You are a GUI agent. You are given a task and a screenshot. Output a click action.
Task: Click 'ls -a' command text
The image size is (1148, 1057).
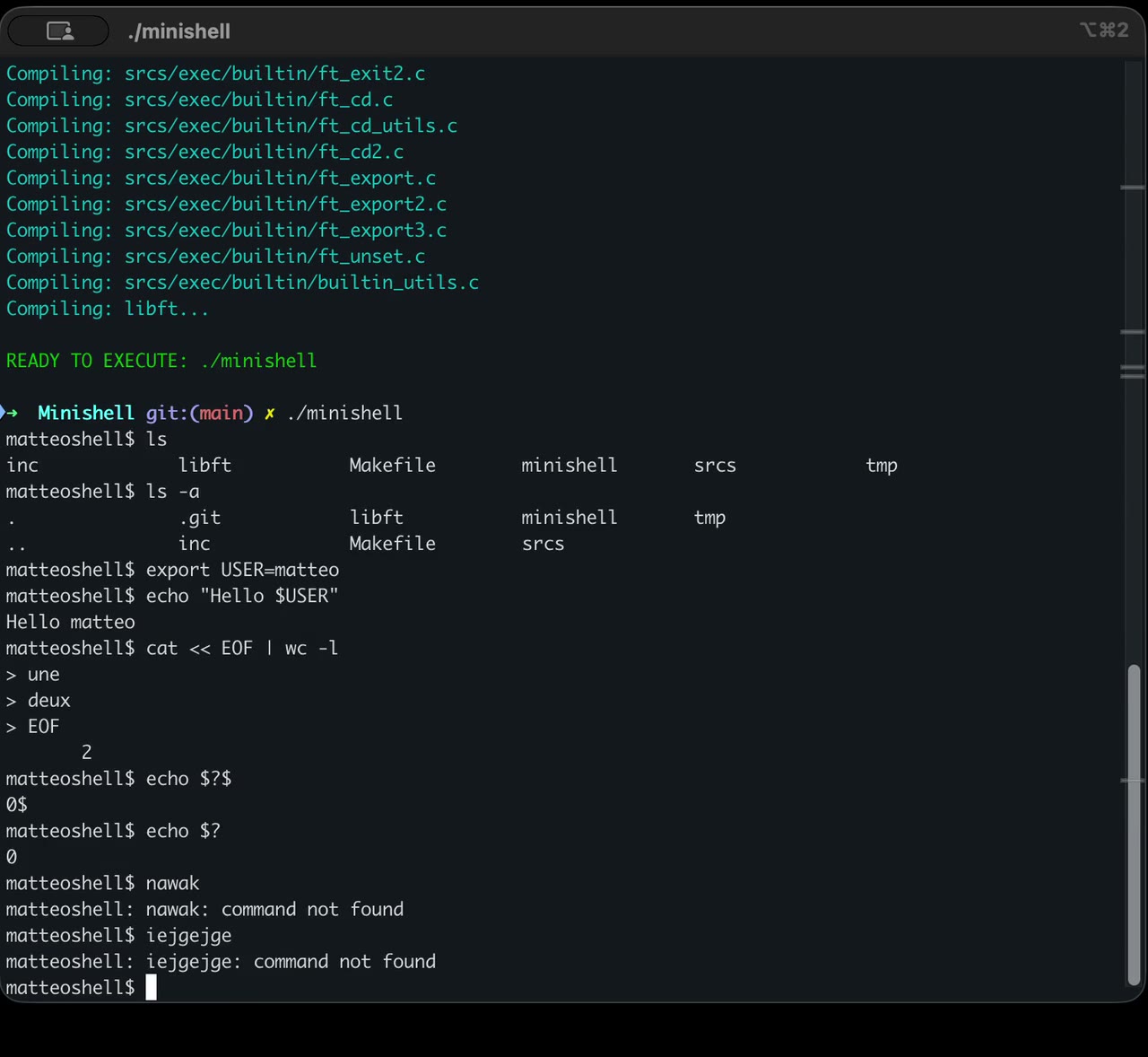[173, 491]
